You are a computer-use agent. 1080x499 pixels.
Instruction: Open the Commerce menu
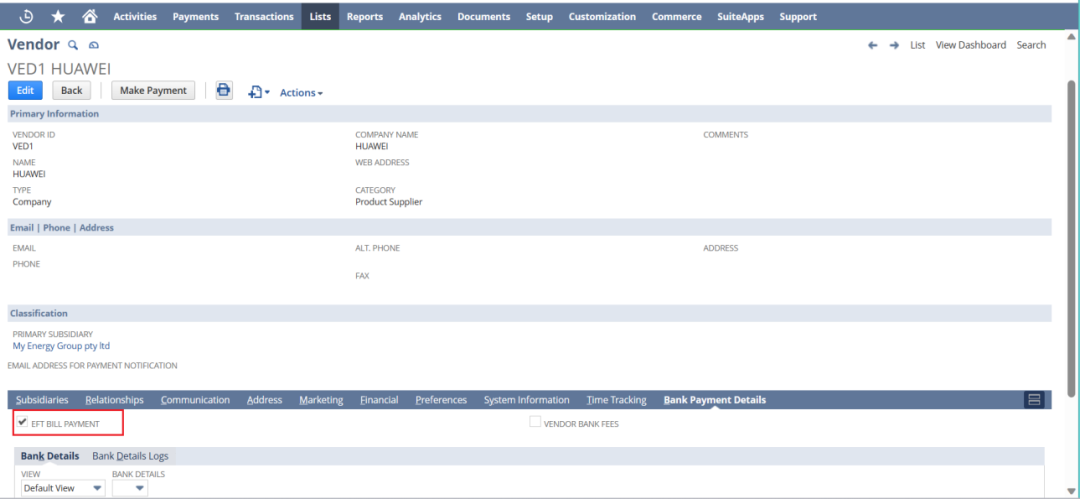[x=676, y=17]
